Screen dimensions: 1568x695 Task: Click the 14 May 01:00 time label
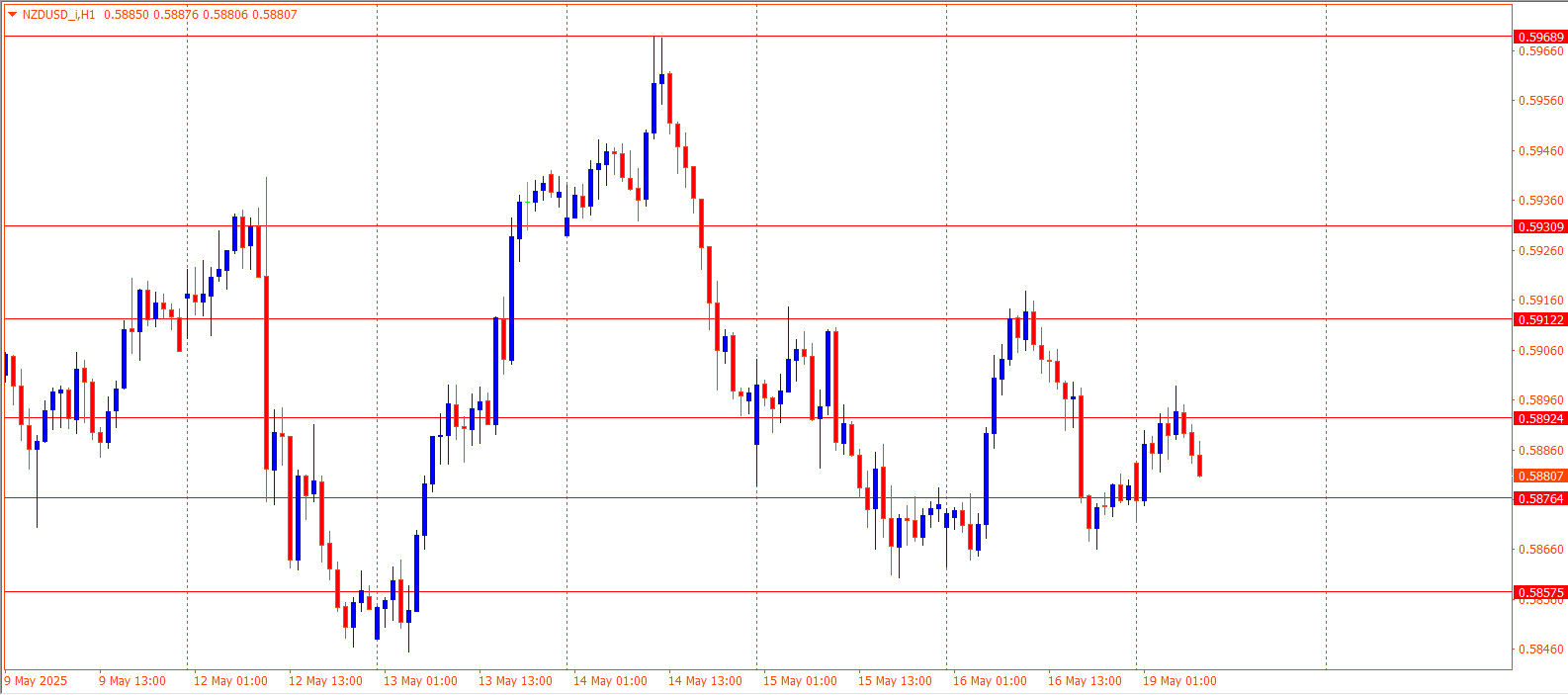(x=610, y=681)
